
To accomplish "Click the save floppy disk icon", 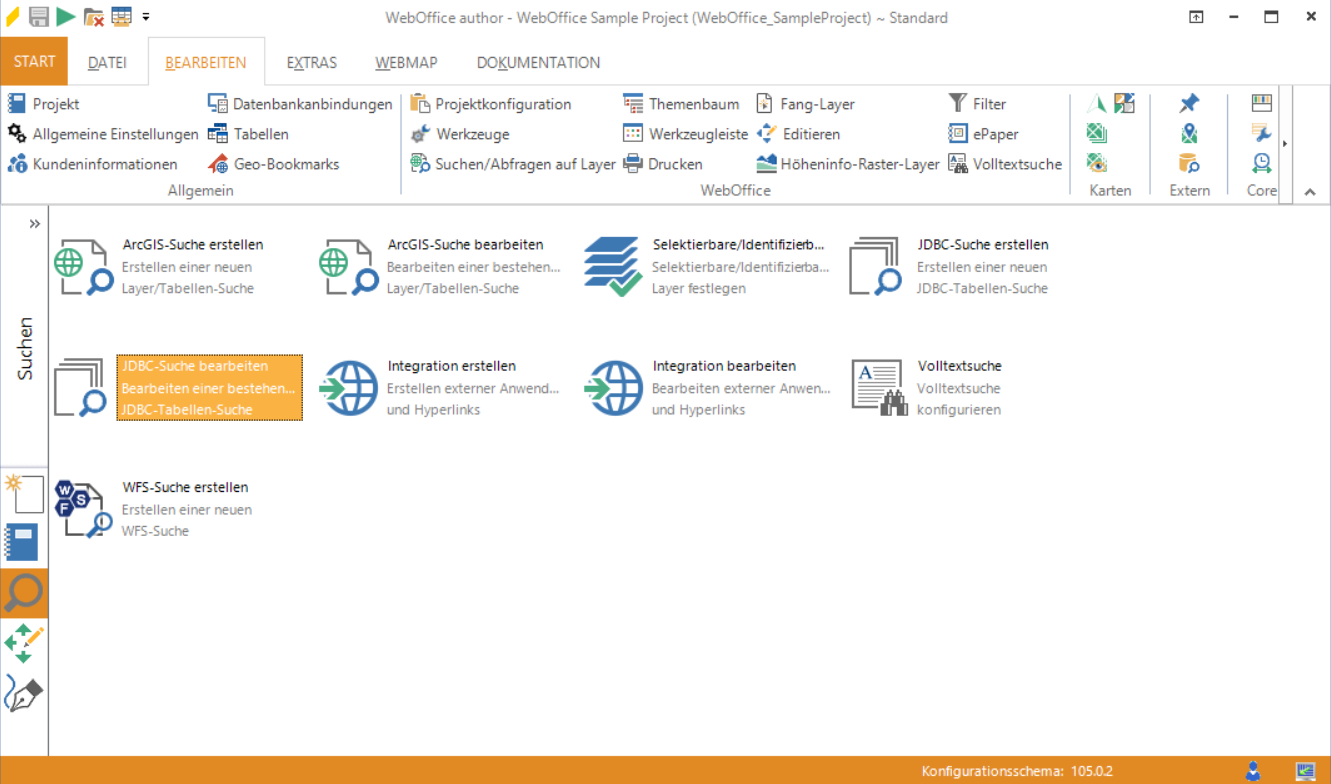I will (x=39, y=16).
